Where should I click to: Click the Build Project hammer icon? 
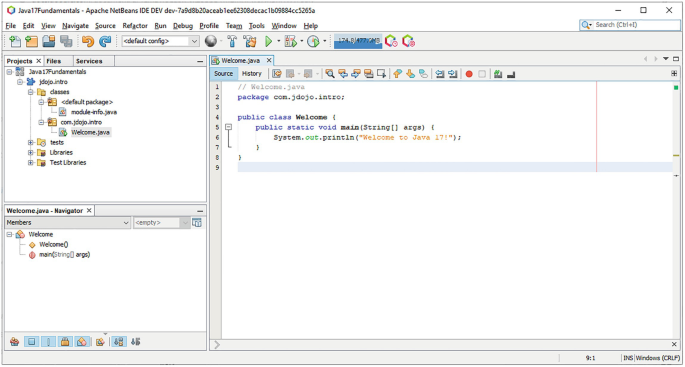tap(232, 42)
